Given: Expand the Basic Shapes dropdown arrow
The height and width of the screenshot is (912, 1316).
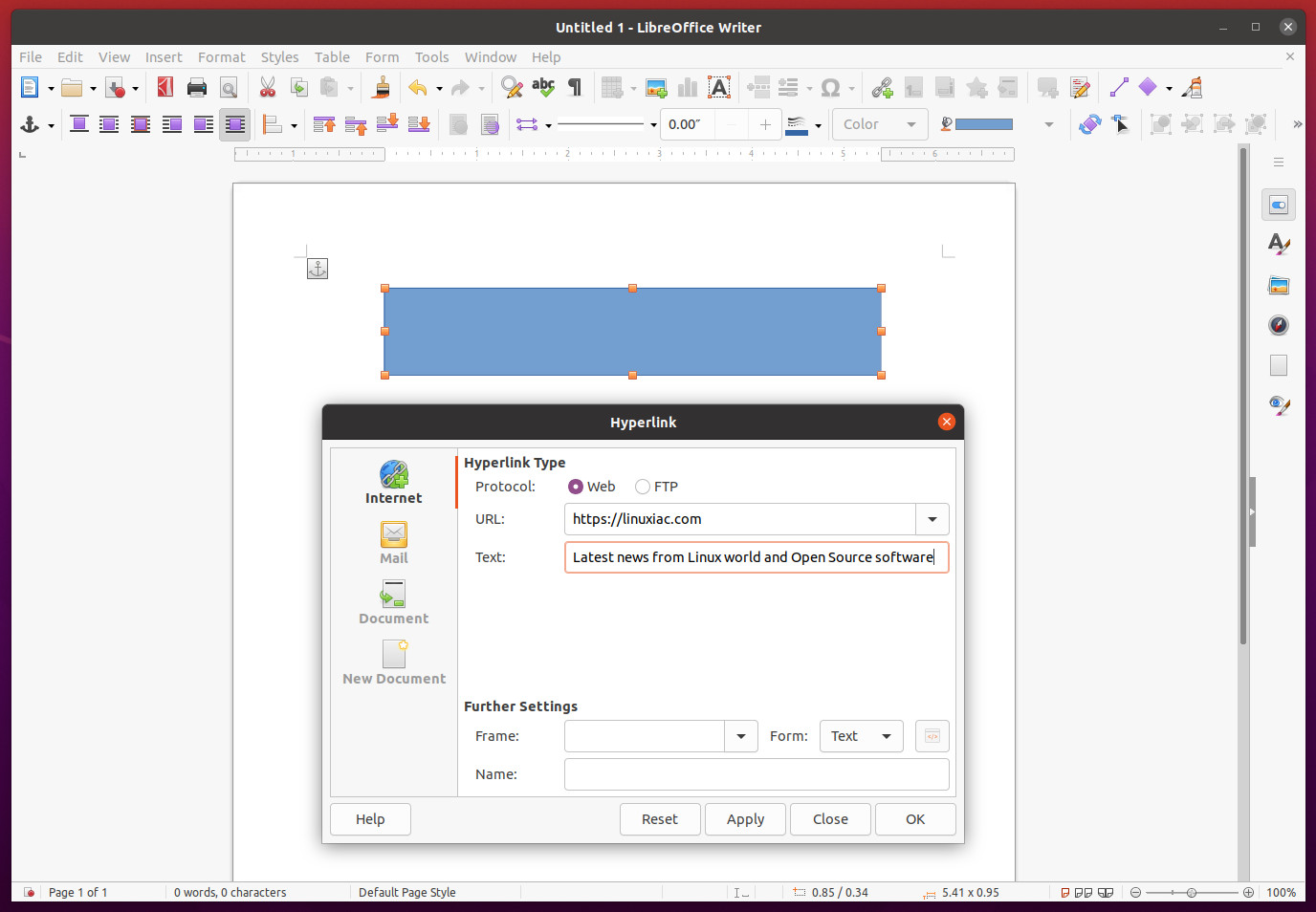Looking at the screenshot, I should (1169, 89).
